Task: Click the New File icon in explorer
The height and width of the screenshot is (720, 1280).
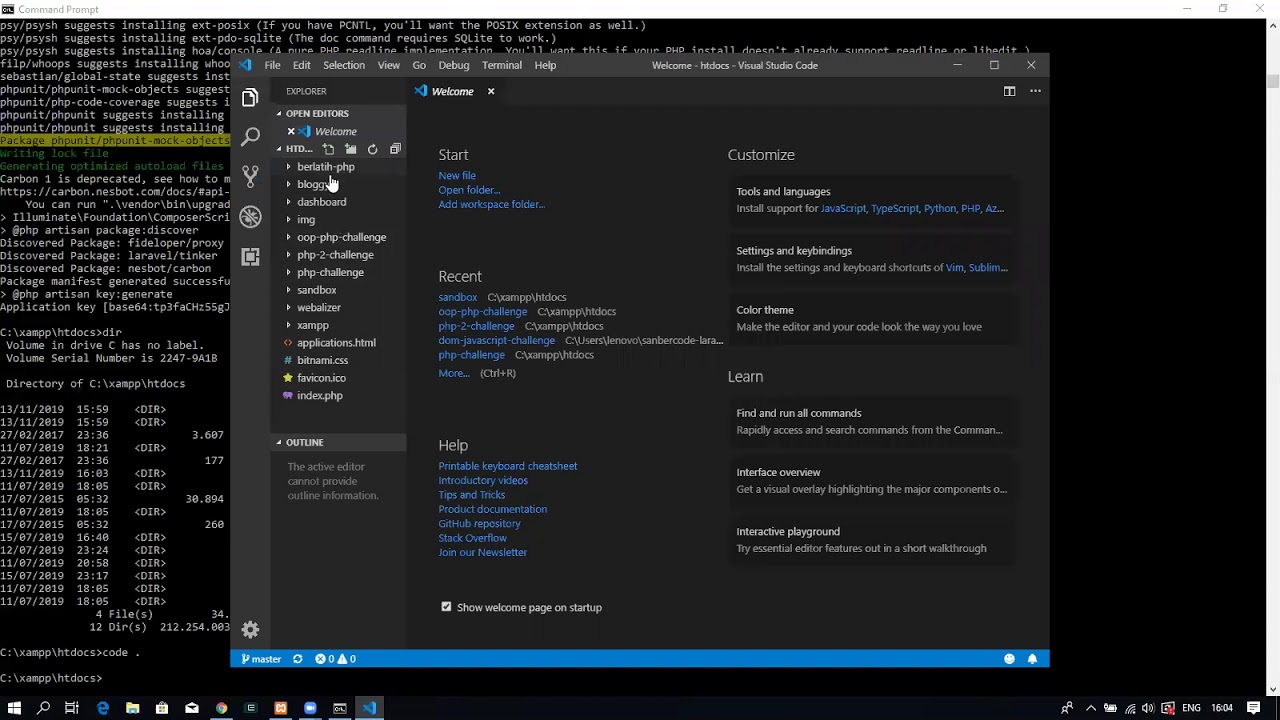Action: point(328,149)
